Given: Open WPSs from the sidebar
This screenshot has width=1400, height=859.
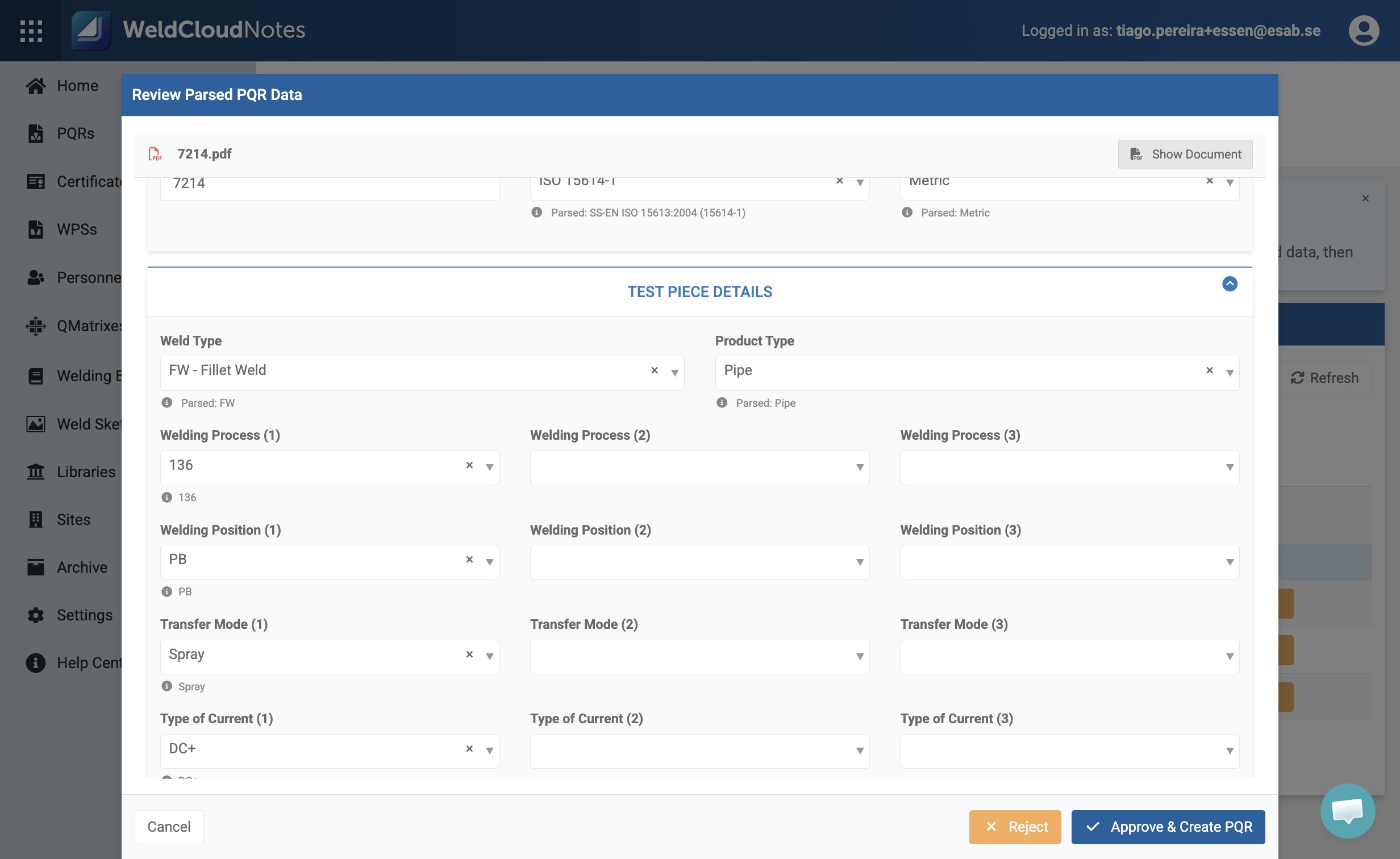Looking at the screenshot, I should (x=77, y=230).
